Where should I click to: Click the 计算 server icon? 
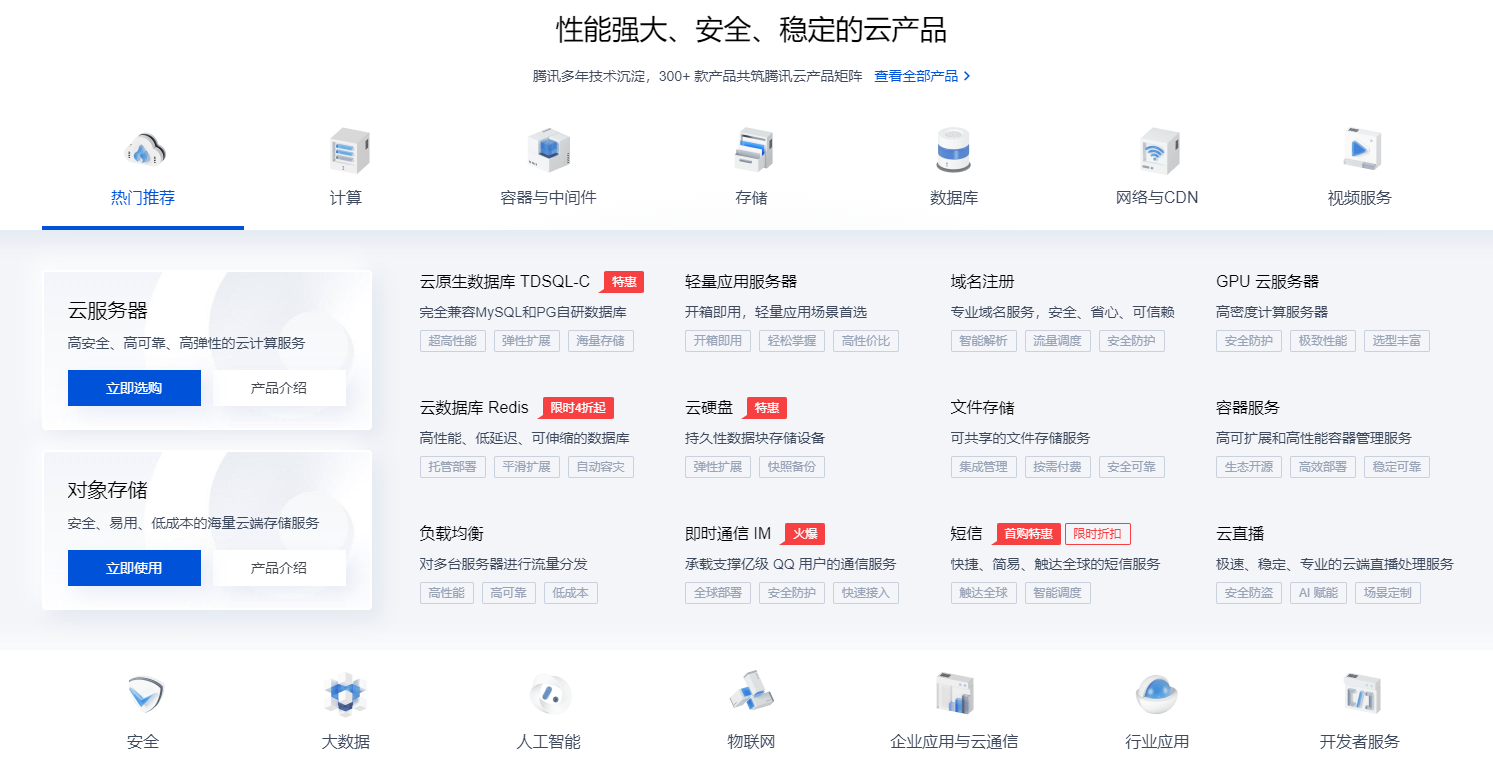[x=349, y=151]
